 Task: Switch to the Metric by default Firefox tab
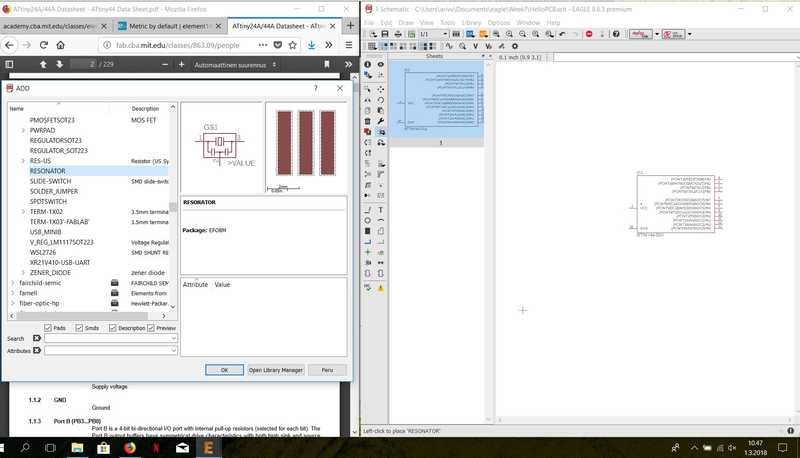coord(169,26)
